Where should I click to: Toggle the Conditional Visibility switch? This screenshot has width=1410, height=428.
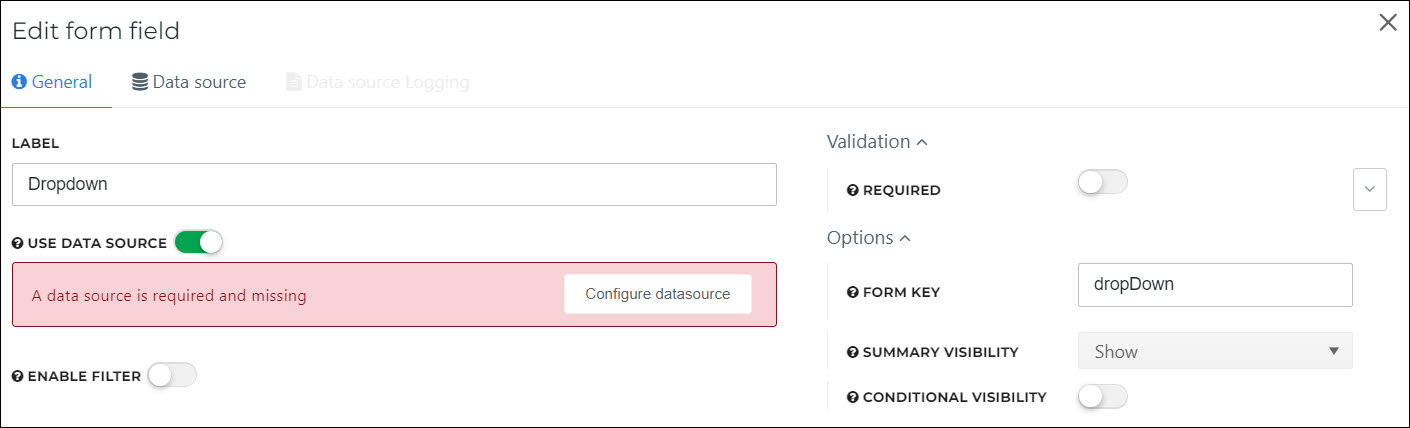(1102, 396)
